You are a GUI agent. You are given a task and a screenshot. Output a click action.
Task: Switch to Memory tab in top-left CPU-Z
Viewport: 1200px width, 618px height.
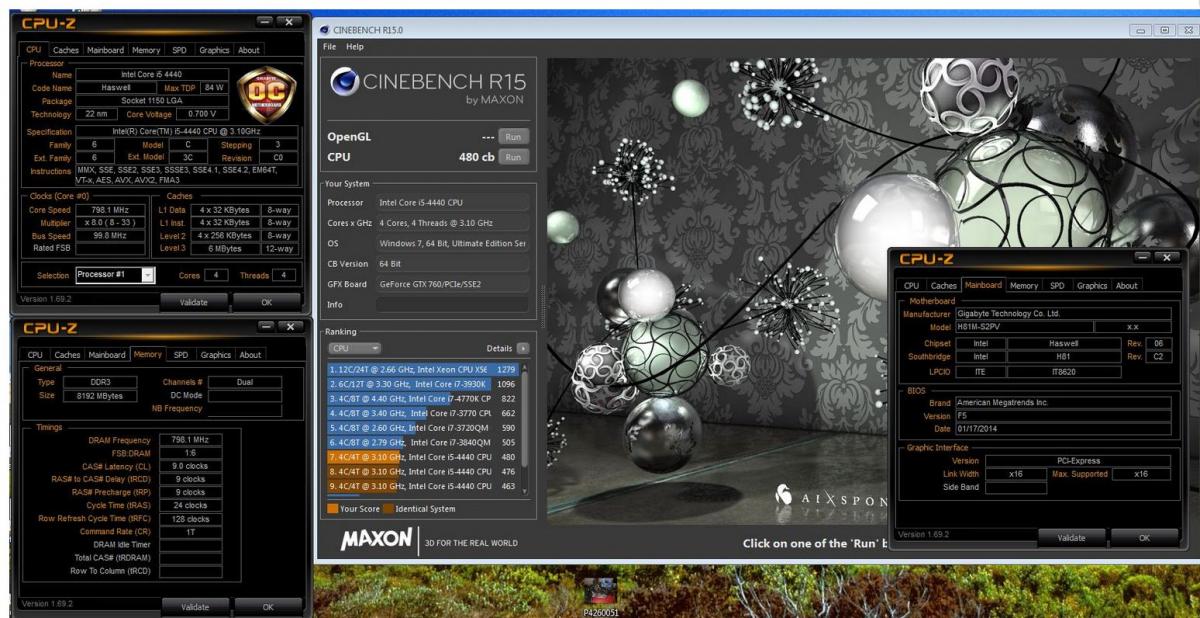[x=146, y=50]
